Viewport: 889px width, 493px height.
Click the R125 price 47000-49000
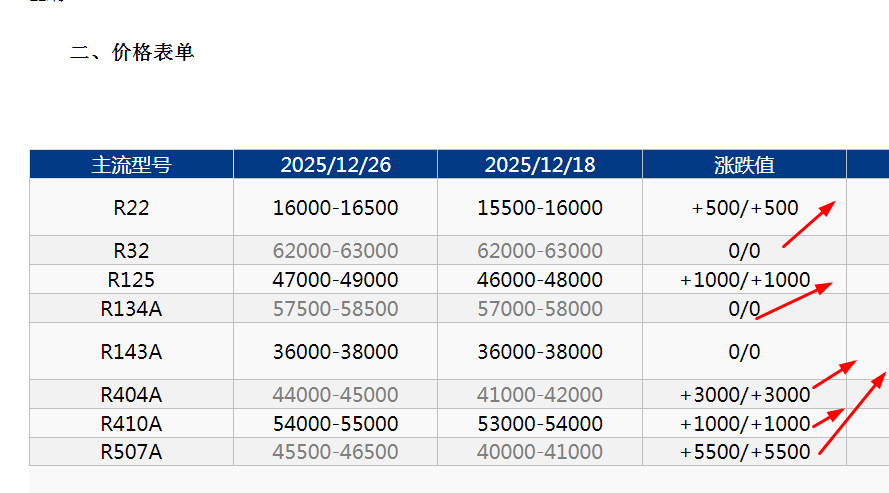[x=336, y=279]
